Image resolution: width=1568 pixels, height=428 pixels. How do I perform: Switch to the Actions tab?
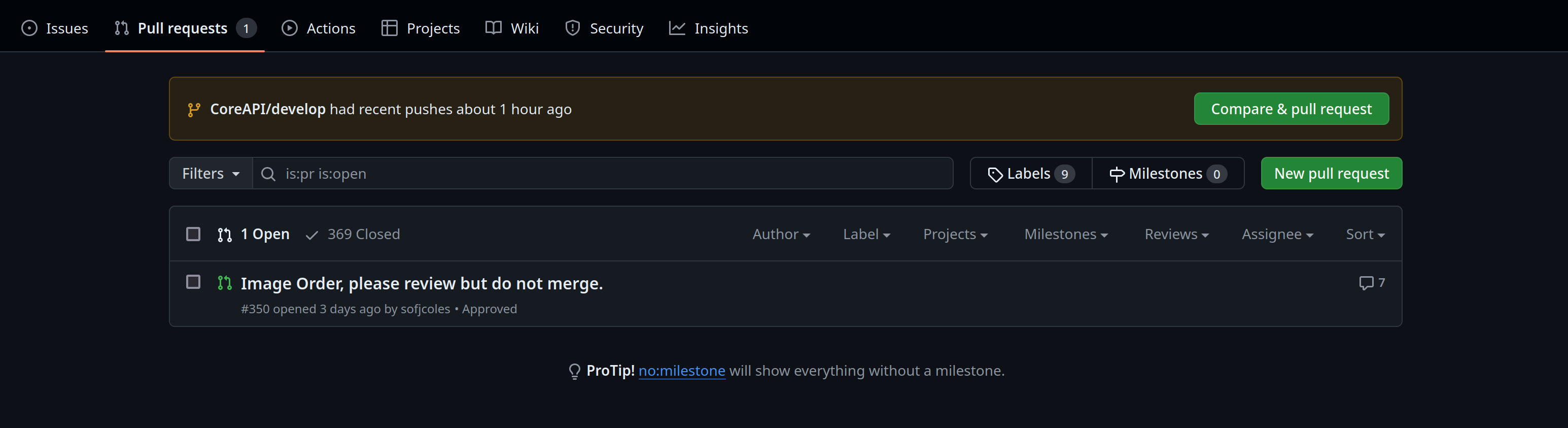319,28
